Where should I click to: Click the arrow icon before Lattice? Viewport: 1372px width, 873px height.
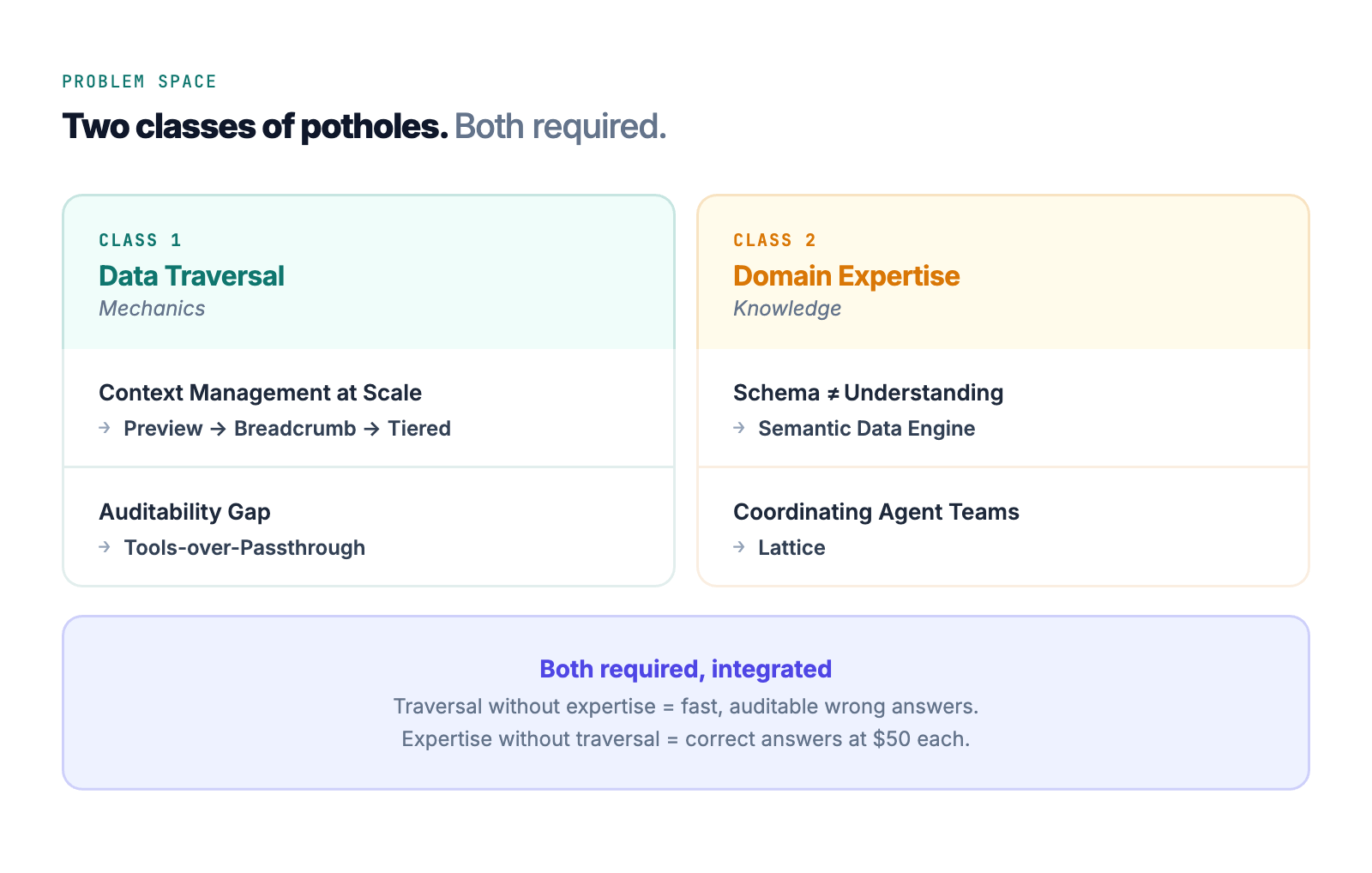[x=739, y=547]
